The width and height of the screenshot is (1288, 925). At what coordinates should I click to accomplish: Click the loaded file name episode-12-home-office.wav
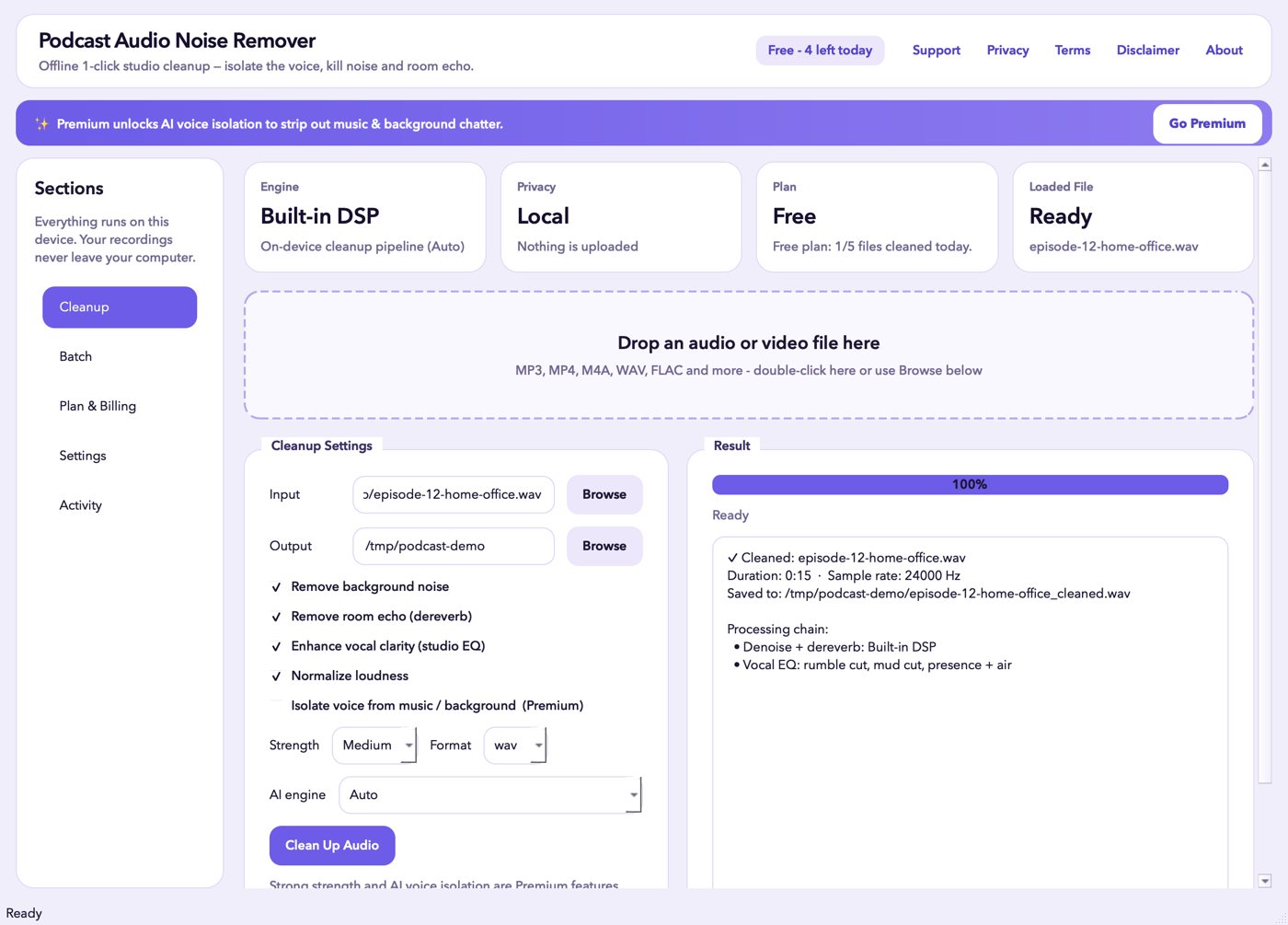1113,247
